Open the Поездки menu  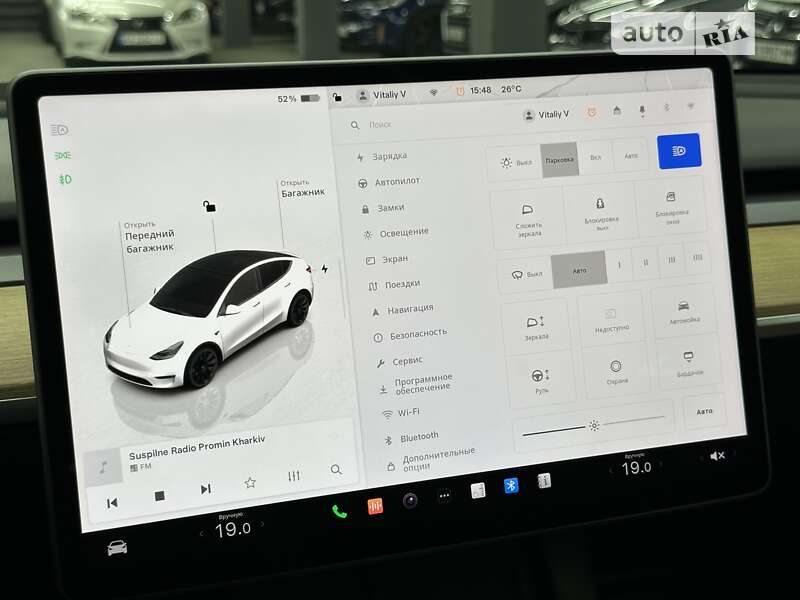click(394, 285)
